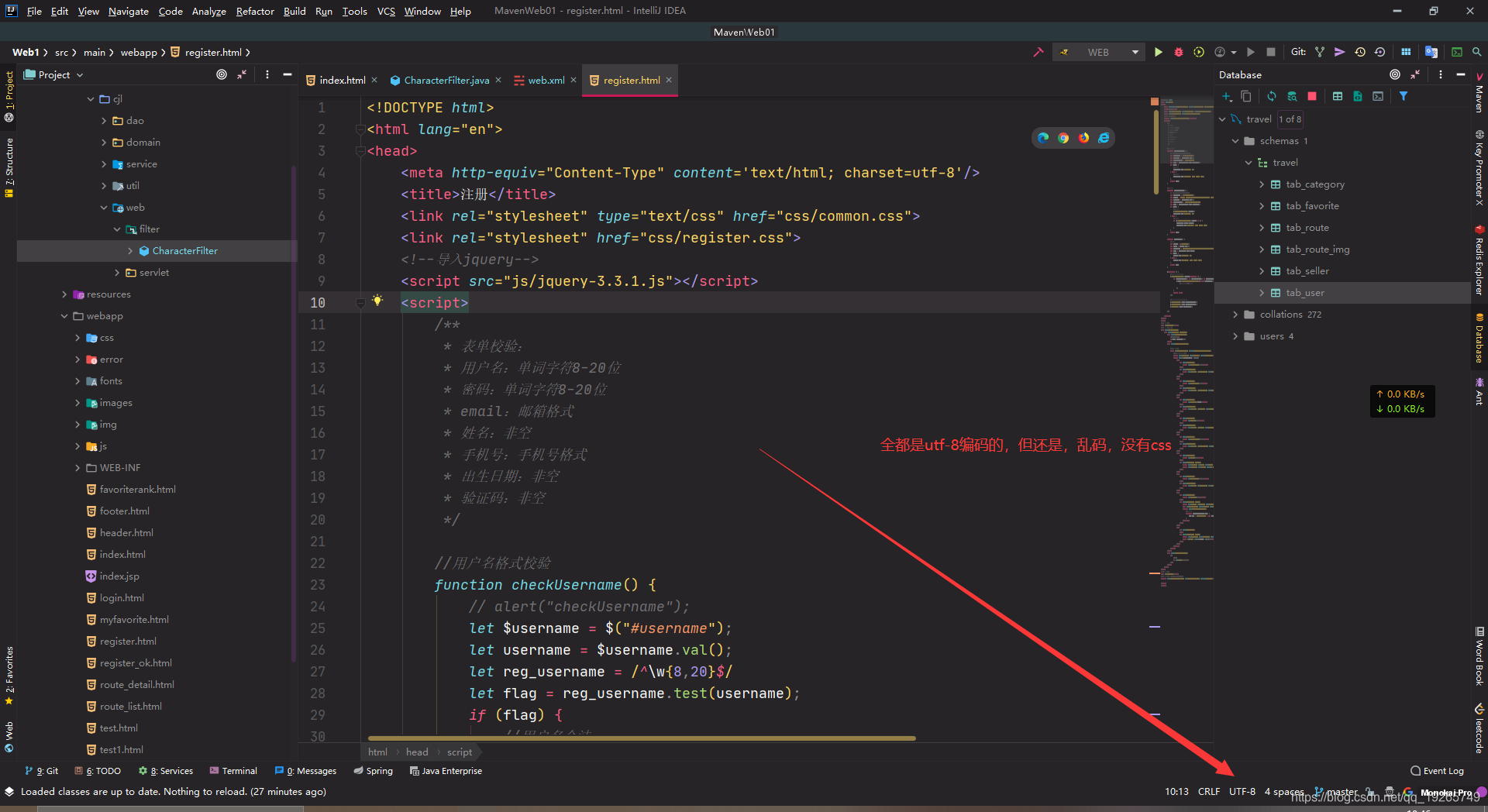Update project via the Git branch icon
This screenshot has width=1488, height=812.
(1320, 52)
